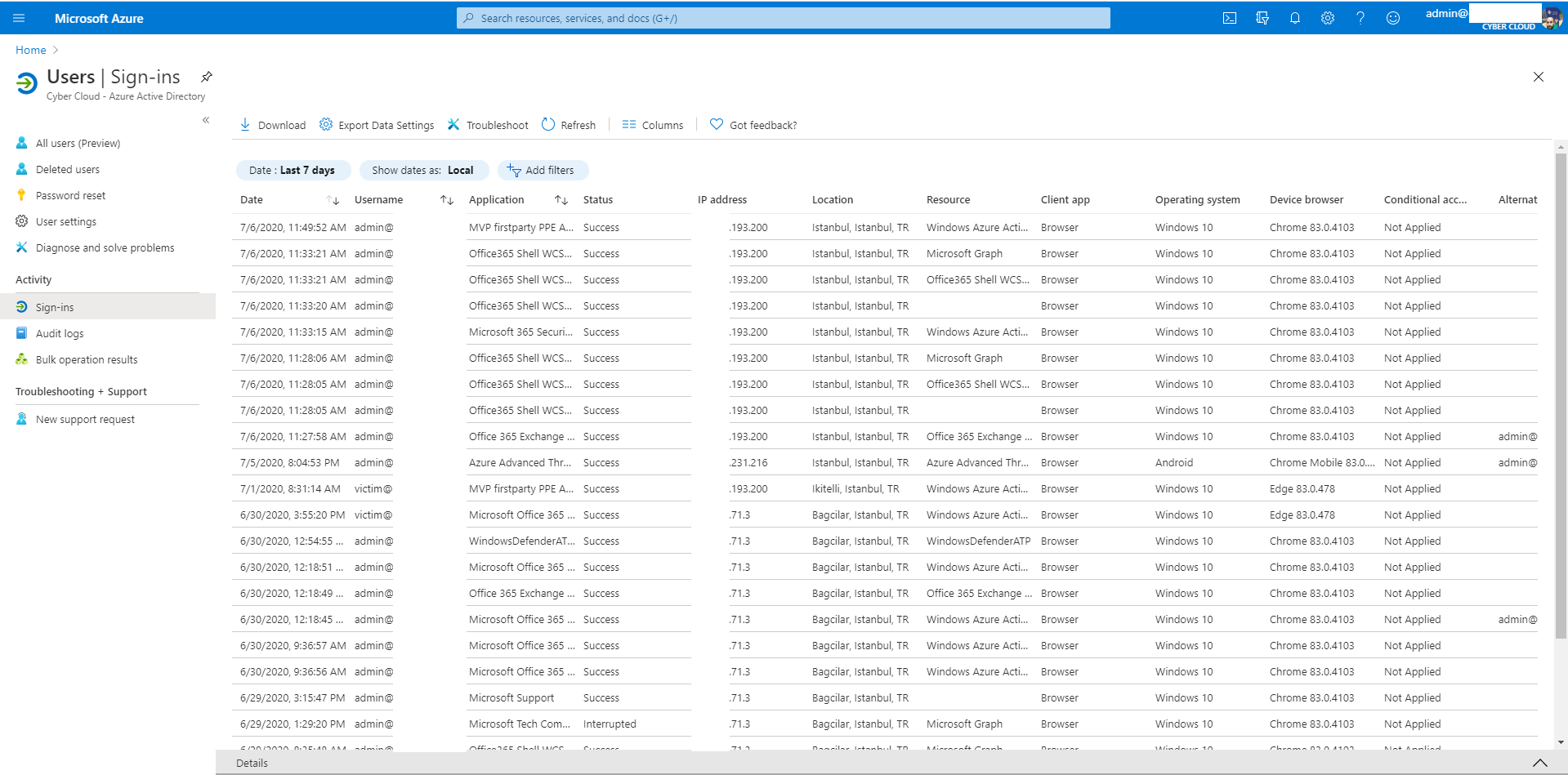This screenshot has height=775, width=1568.
Task: Click the Download toolbar button
Action: [x=272, y=125]
